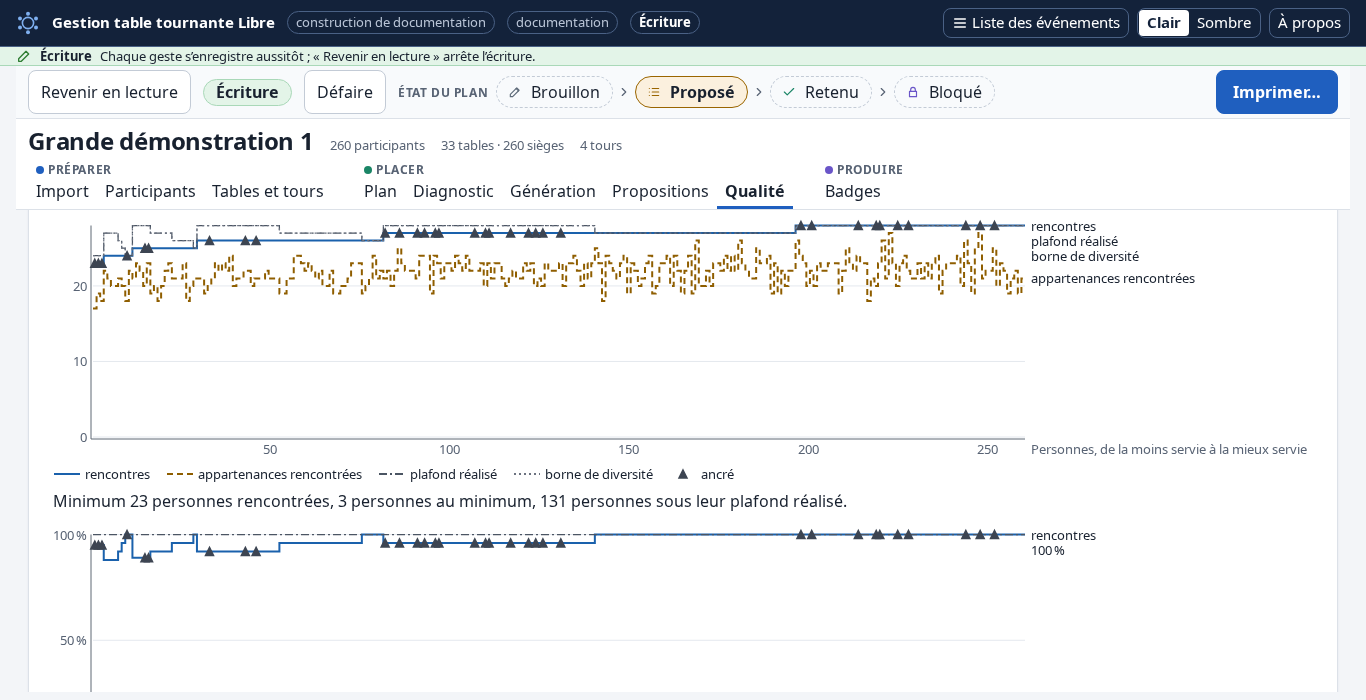Click the ancré triangle icon in the legend
Image resolution: width=1366 pixels, height=700 pixels.
coord(683,474)
